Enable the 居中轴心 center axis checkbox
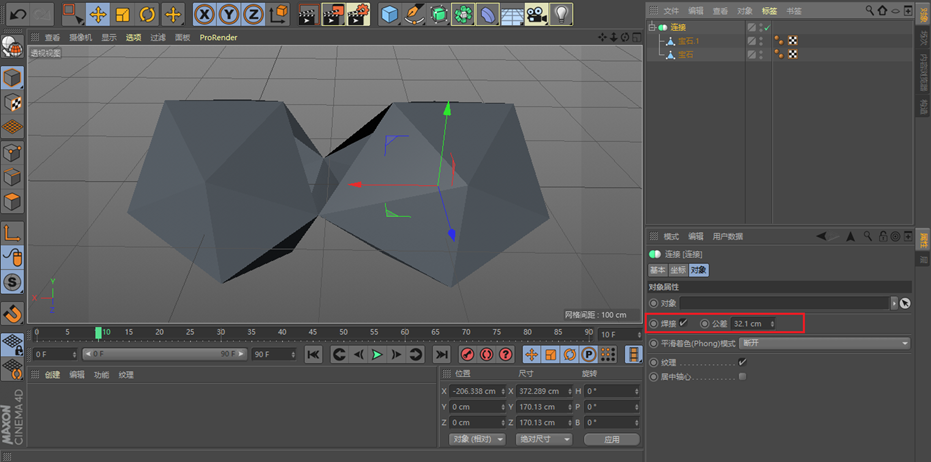The height and width of the screenshot is (462, 931). click(742, 376)
